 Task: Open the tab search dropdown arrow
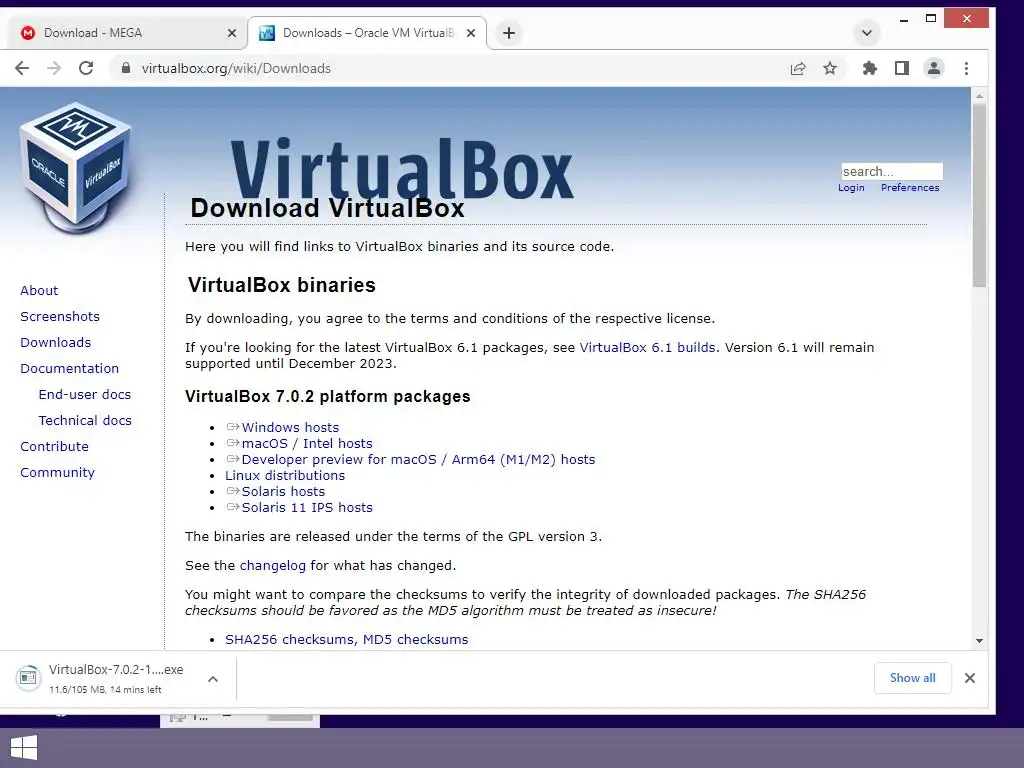pyautogui.click(x=867, y=33)
